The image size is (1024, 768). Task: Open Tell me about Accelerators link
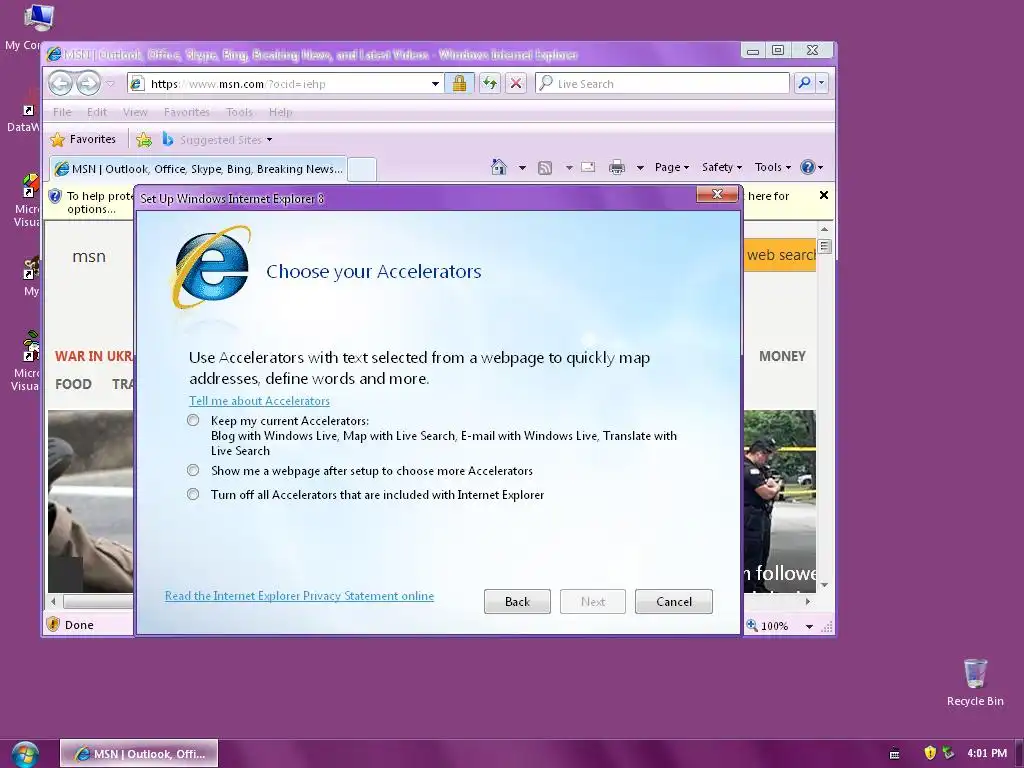tap(259, 401)
